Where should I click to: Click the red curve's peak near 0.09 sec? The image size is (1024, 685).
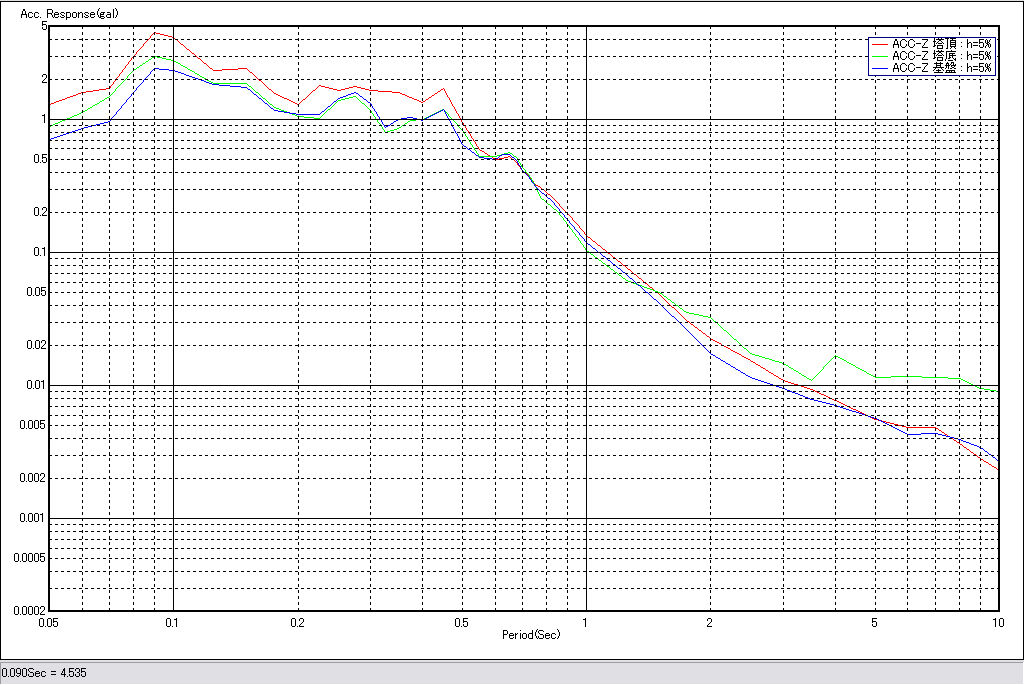coord(154,32)
